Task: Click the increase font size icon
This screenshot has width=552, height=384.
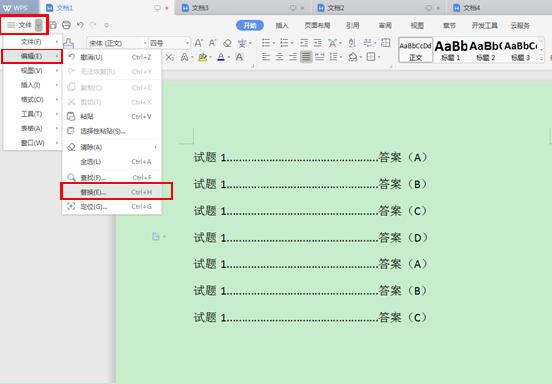Action: pyautogui.click(x=199, y=43)
